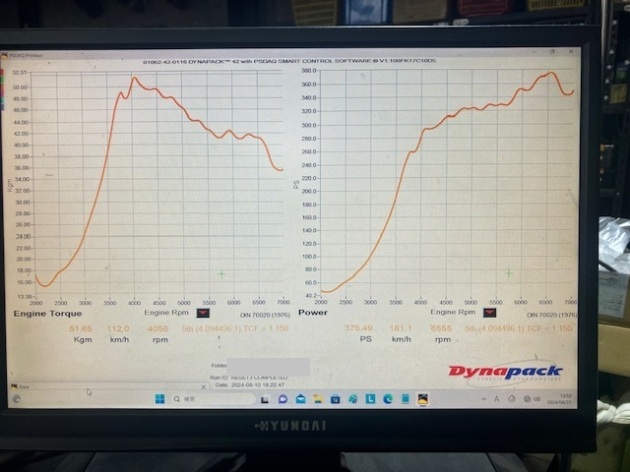
Task: Open the Mail app on the taskbar
Action: 301,399
